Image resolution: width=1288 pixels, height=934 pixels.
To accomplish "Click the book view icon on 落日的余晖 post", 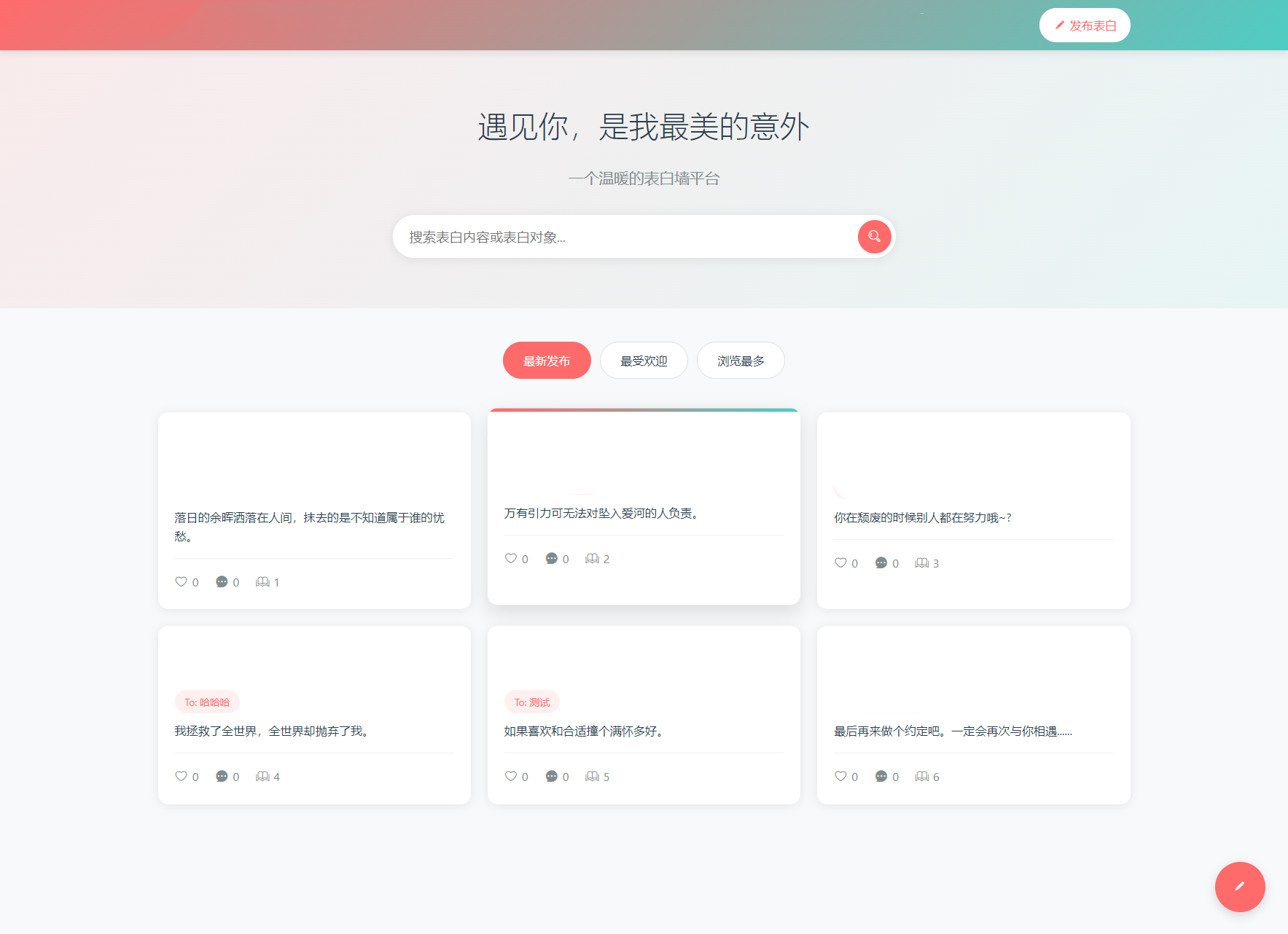I will [x=262, y=581].
